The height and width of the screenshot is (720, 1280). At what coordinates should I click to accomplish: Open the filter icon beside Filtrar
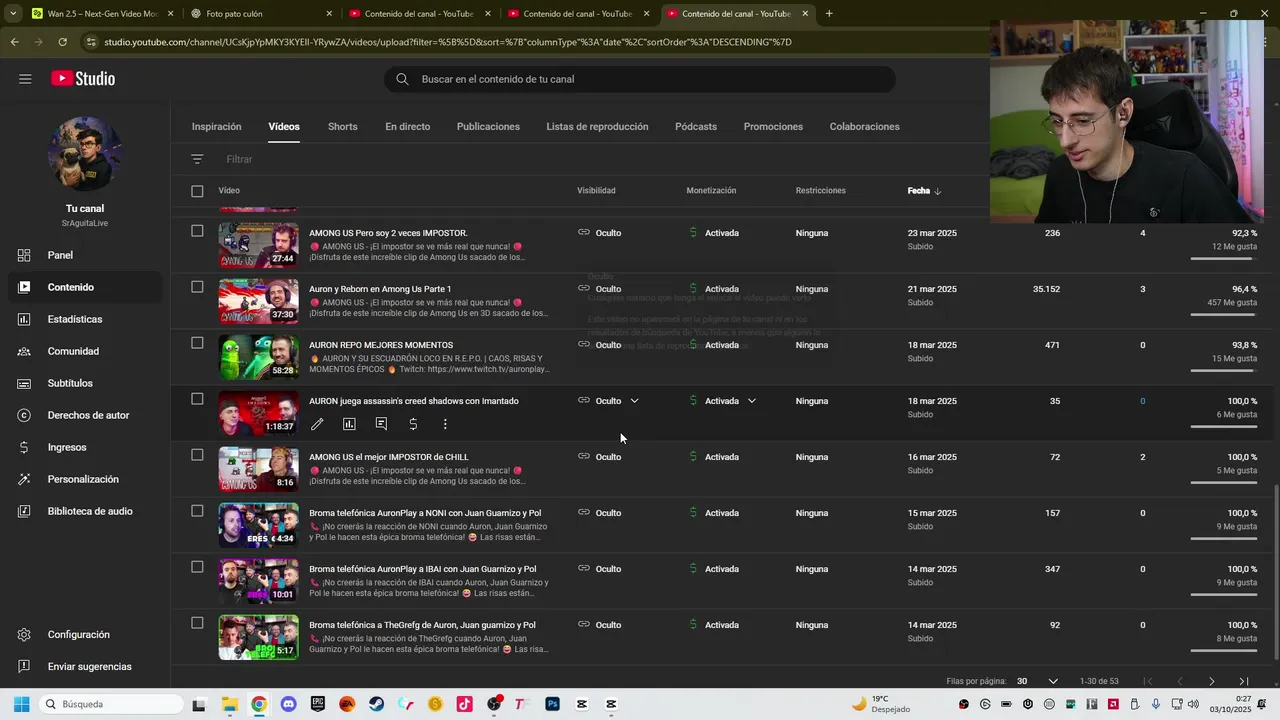[x=197, y=159]
